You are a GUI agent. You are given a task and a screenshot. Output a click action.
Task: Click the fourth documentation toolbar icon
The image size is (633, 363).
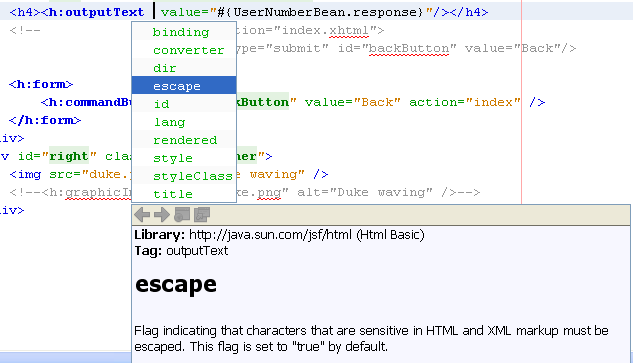pos(202,214)
